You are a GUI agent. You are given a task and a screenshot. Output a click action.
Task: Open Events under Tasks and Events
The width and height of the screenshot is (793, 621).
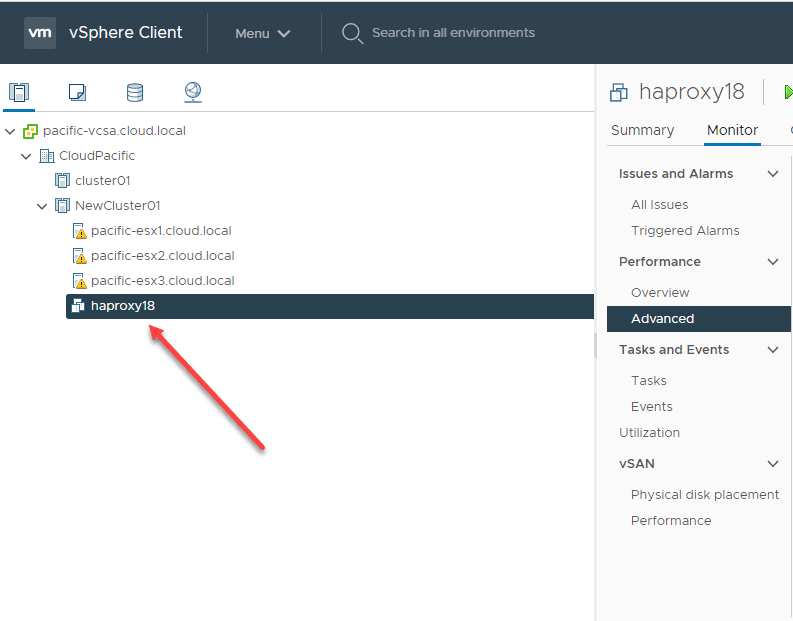pos(651,407)
